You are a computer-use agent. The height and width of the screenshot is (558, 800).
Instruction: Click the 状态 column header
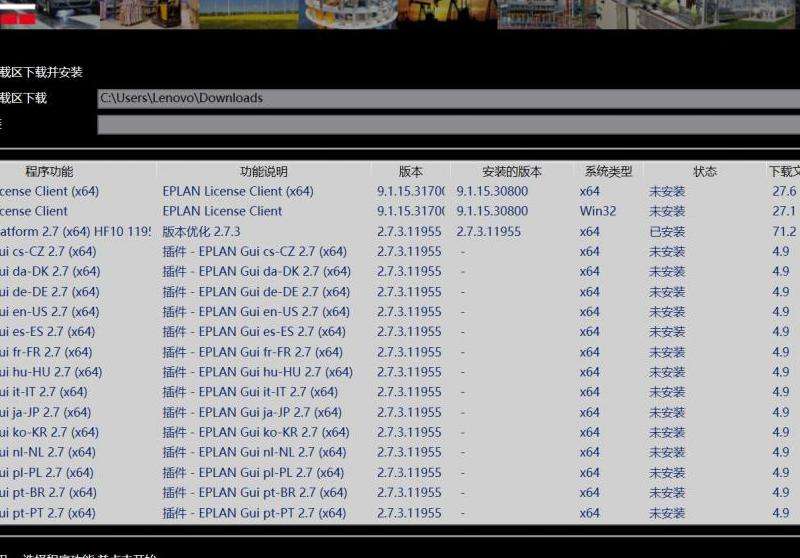click(705, 171)
